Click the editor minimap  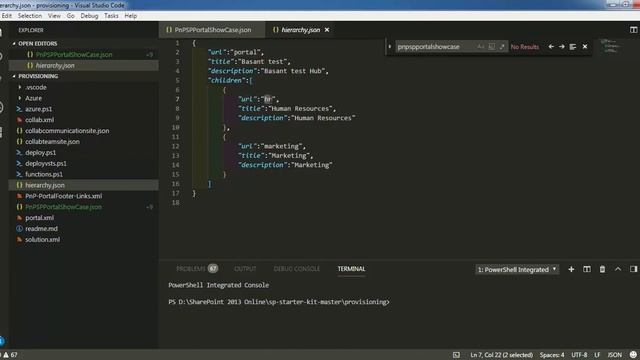click(611, 46)
